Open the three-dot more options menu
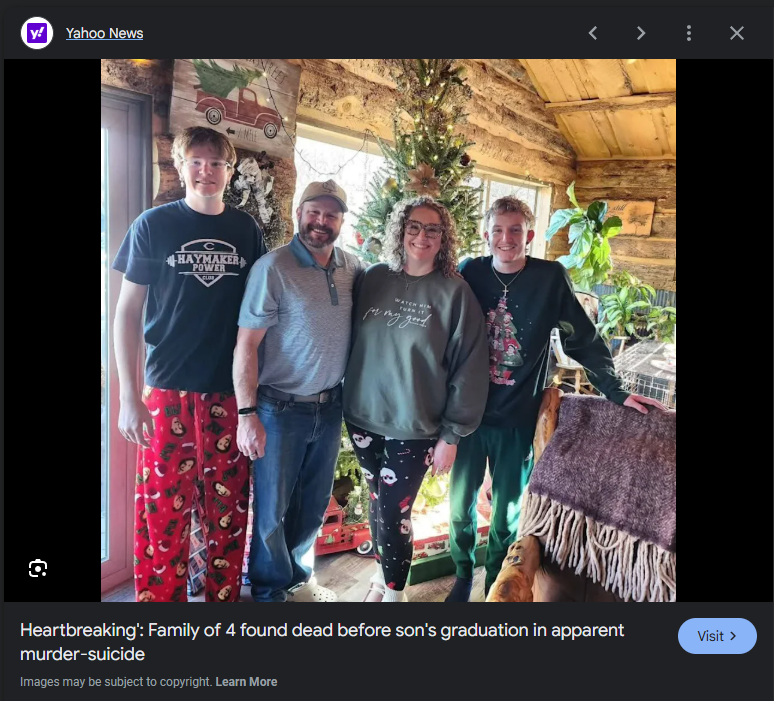Image resolution: width=774 pixels, height=701 pixels. [x=689, y=33]
